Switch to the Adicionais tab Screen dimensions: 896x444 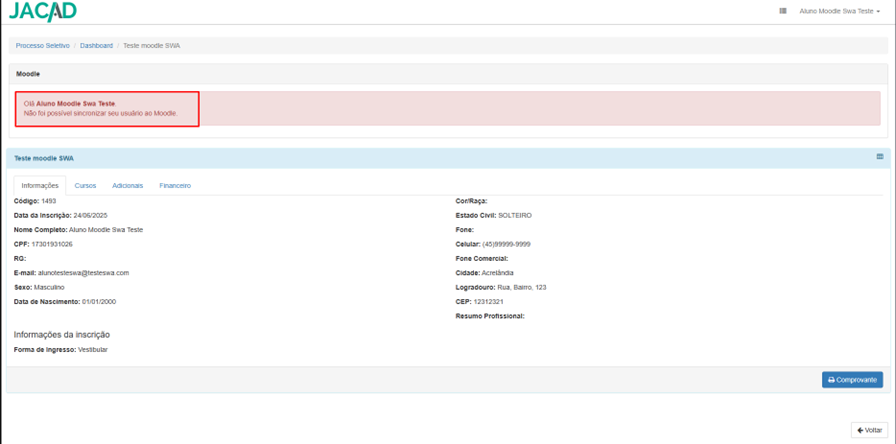(x=127, y=186)
